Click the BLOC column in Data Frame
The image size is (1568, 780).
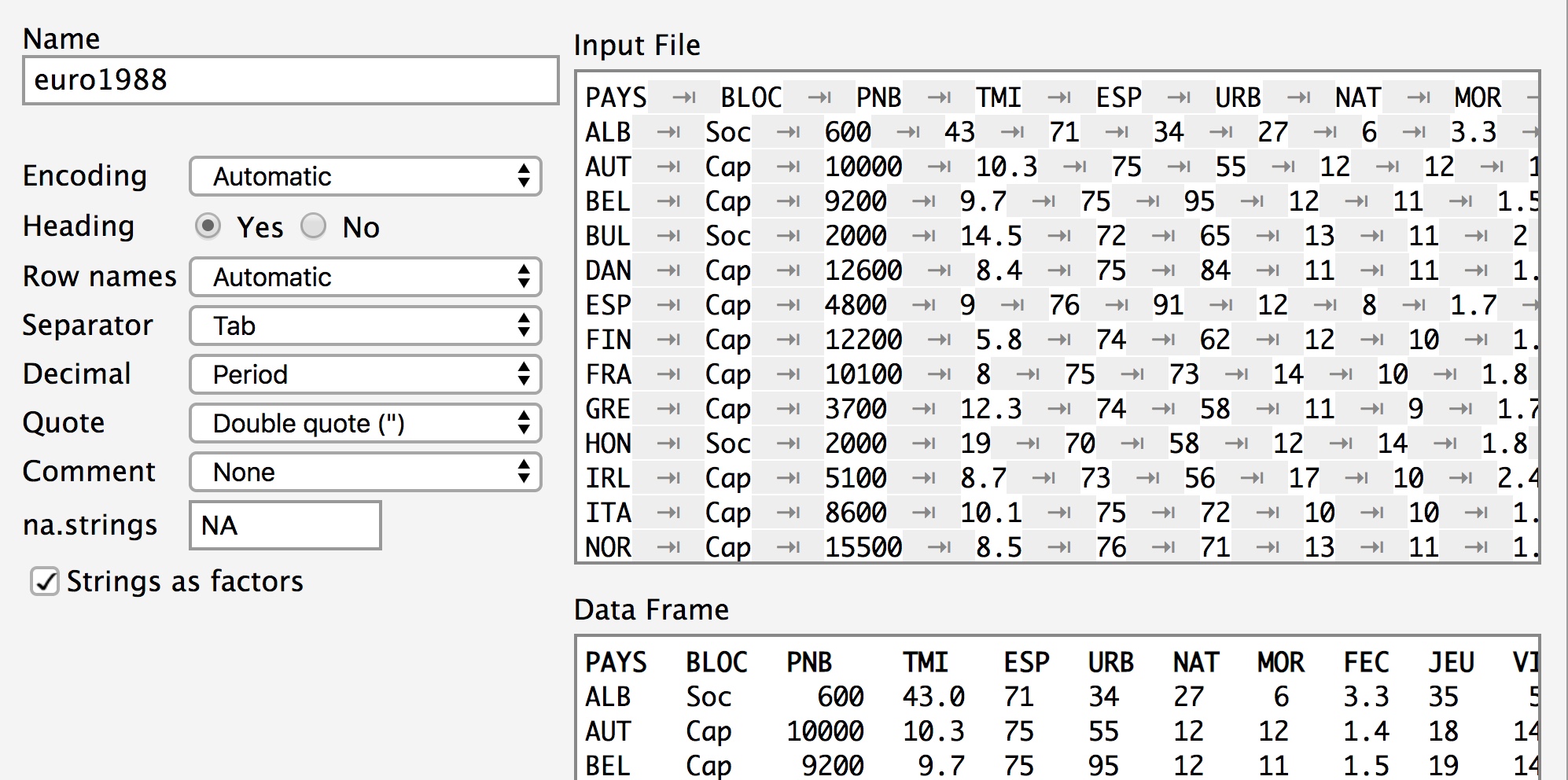click(716, 663)
